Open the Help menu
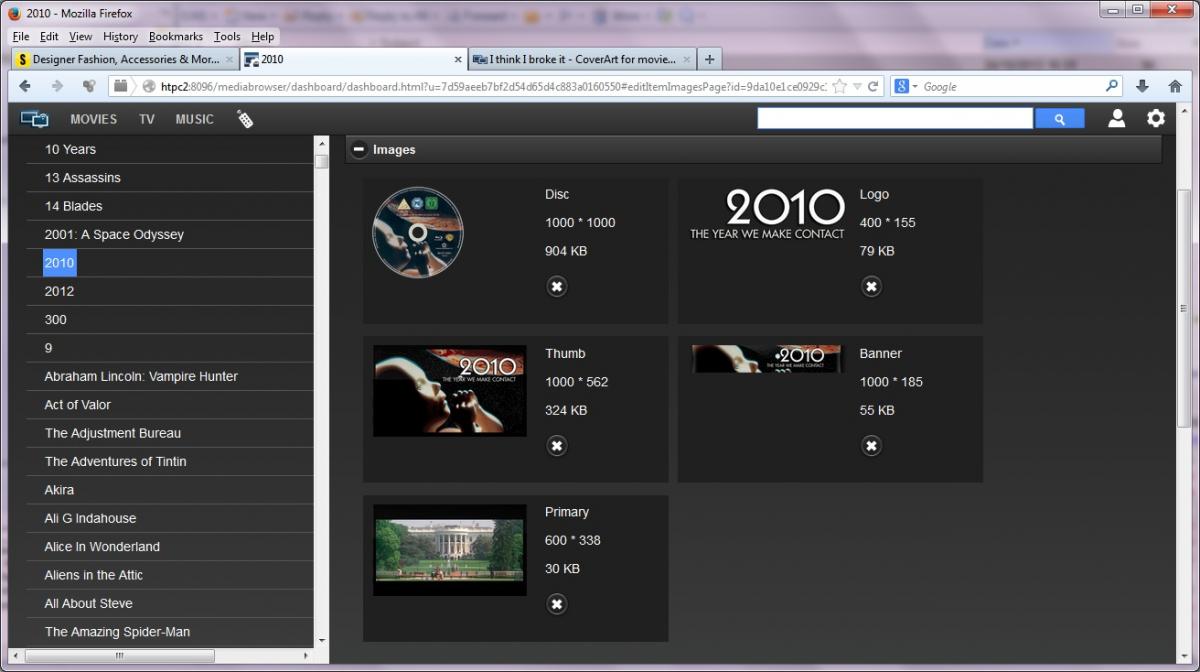 tap(262, 36)
